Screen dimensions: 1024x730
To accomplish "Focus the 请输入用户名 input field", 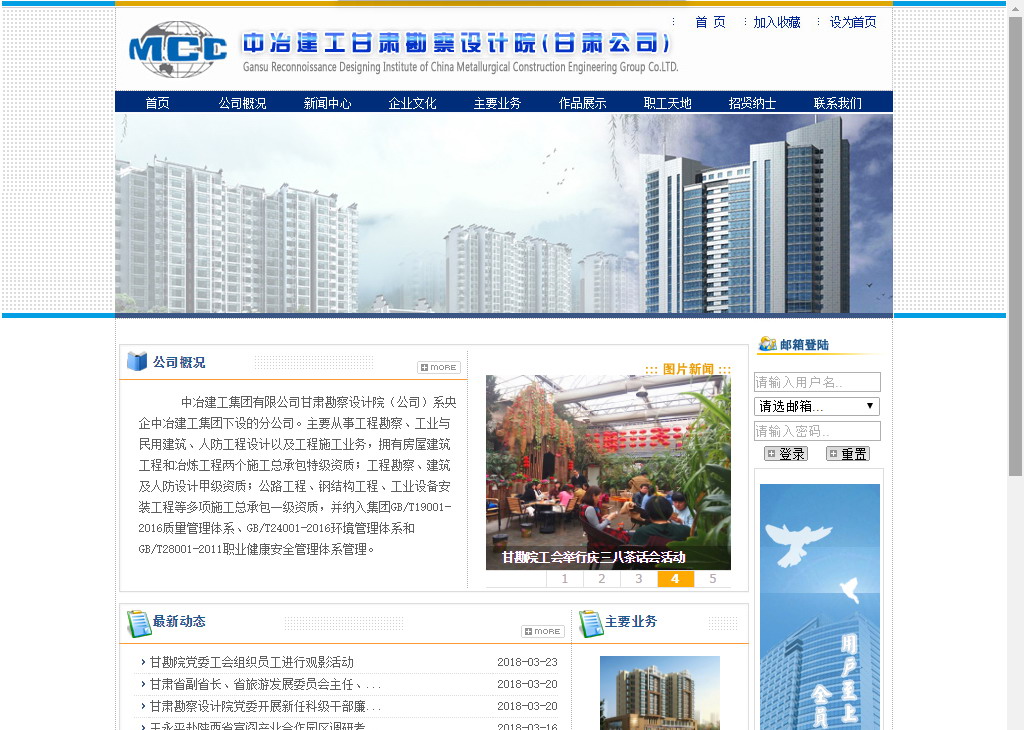I will [817, 382].
